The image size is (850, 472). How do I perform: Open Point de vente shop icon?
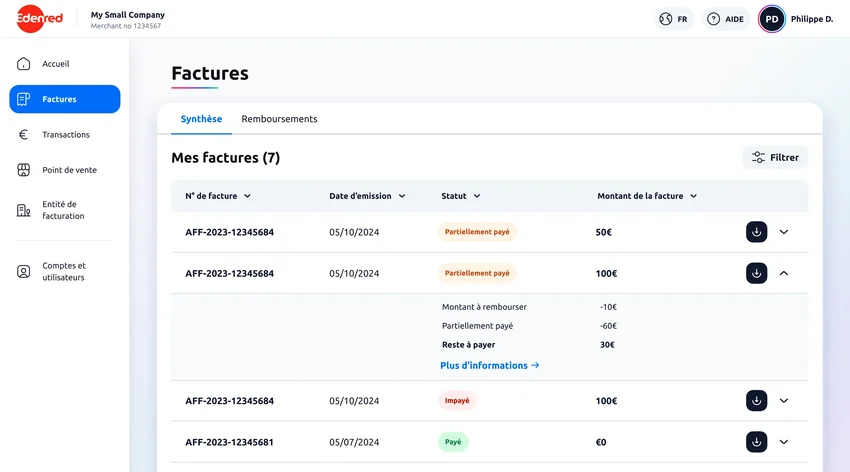23,170
